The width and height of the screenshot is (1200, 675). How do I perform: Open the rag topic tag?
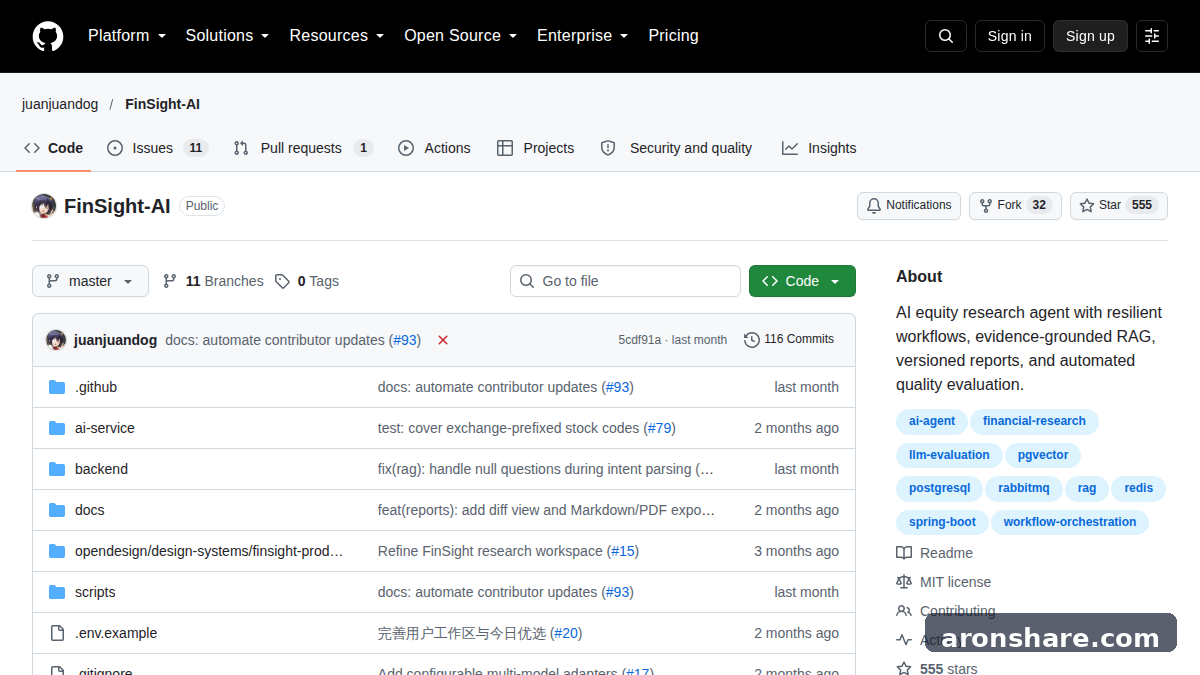(1087, 488)
